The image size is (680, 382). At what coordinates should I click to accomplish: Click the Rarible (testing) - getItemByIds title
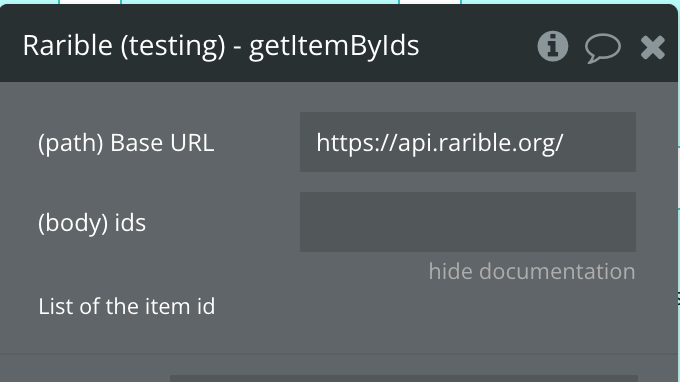coord(221,46)
